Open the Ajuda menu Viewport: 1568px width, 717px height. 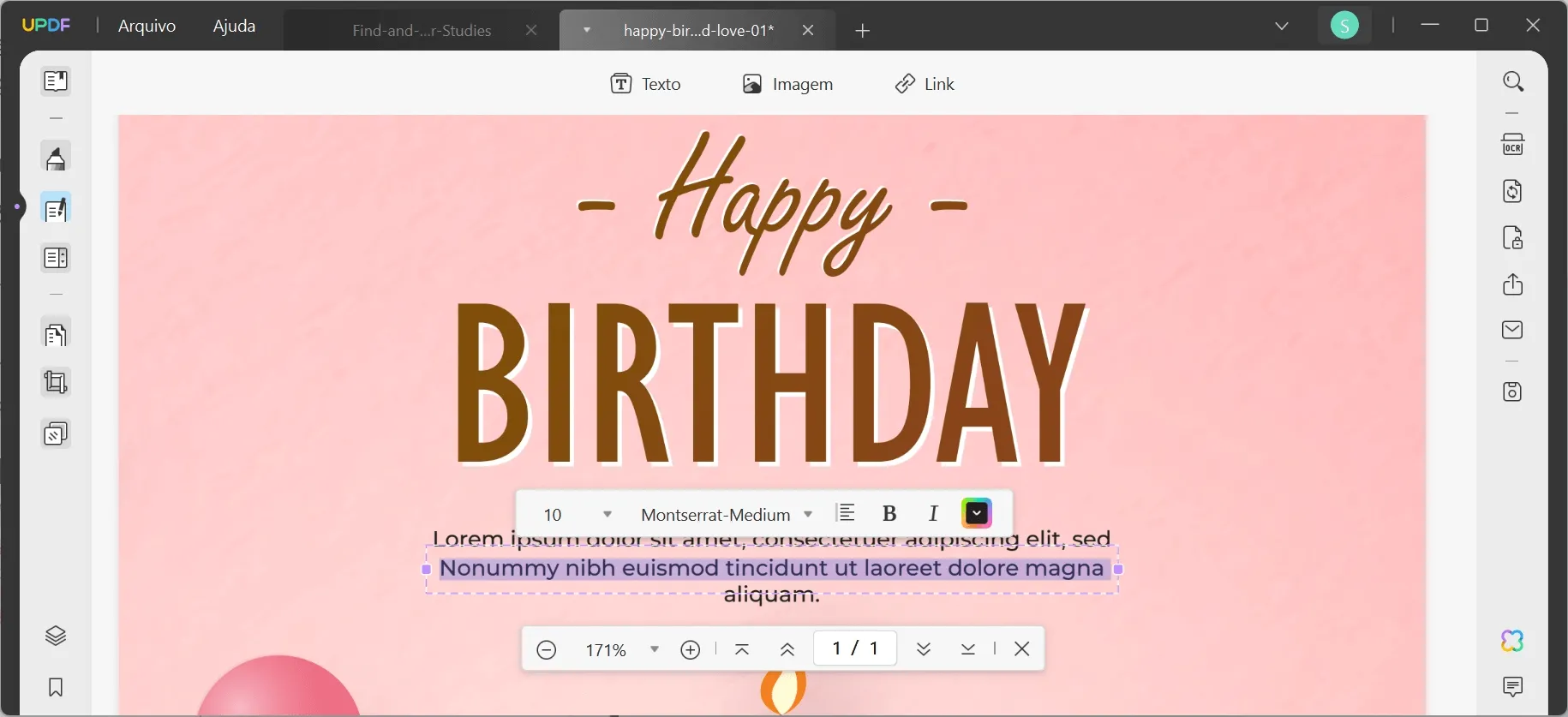[x=234, y=26]
